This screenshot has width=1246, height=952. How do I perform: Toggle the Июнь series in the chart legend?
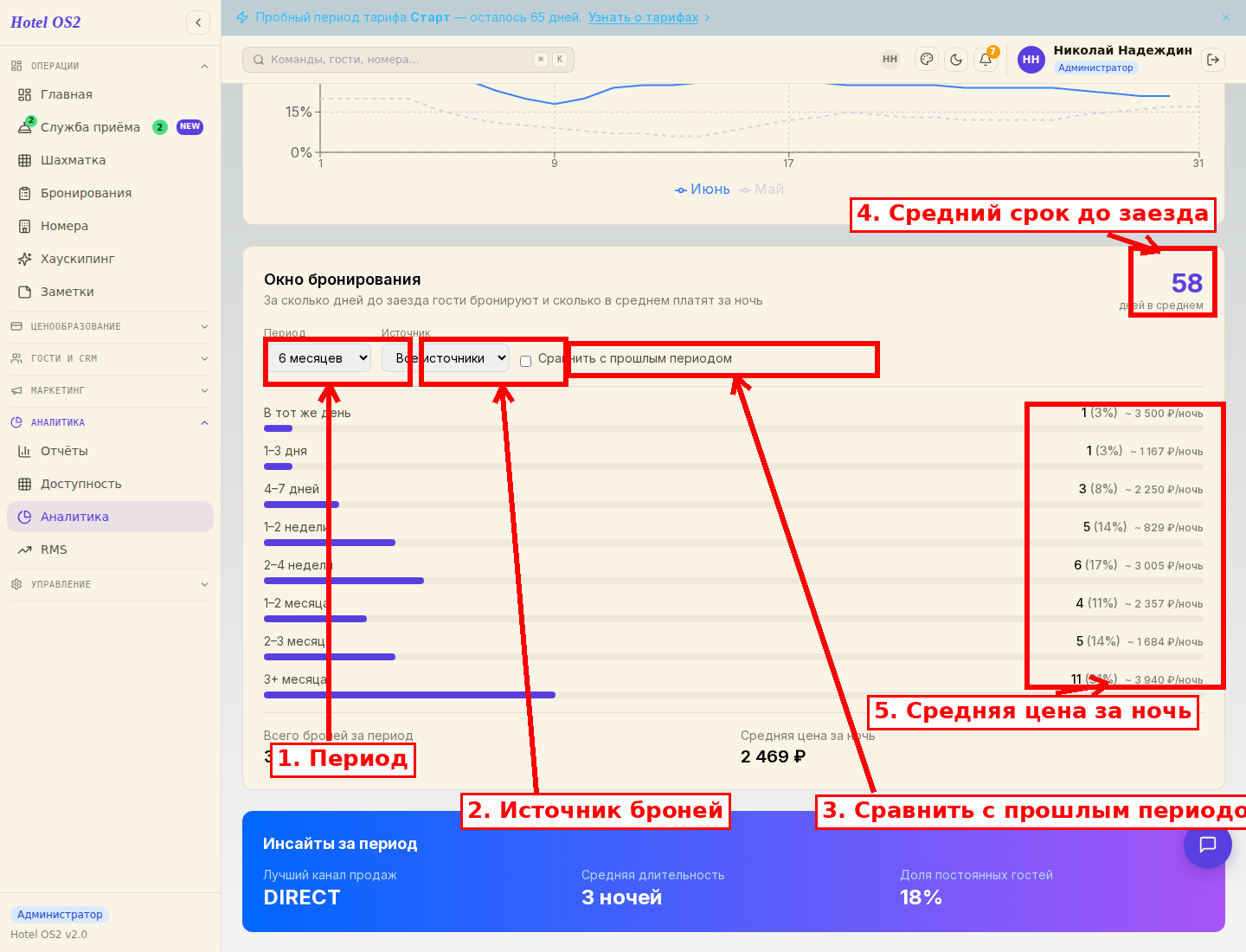coord(703,189)
